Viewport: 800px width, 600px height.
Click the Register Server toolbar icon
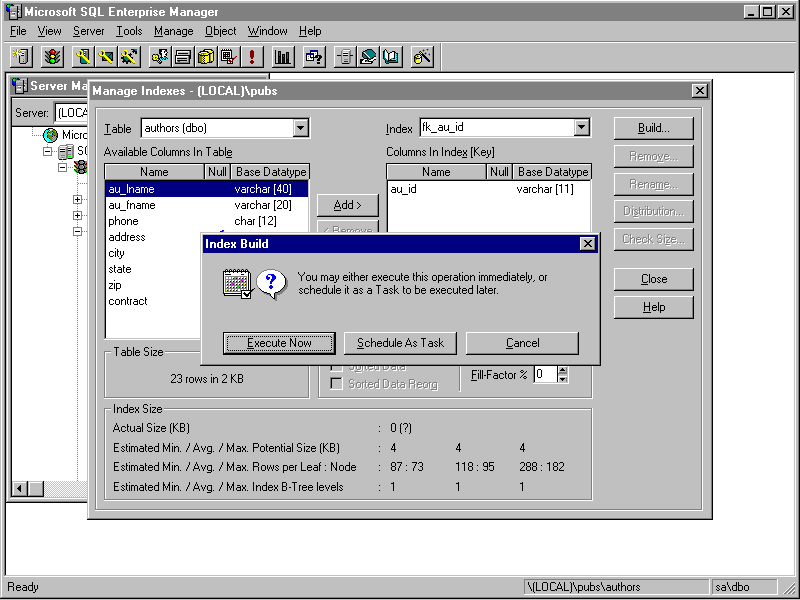pos(21,57)
